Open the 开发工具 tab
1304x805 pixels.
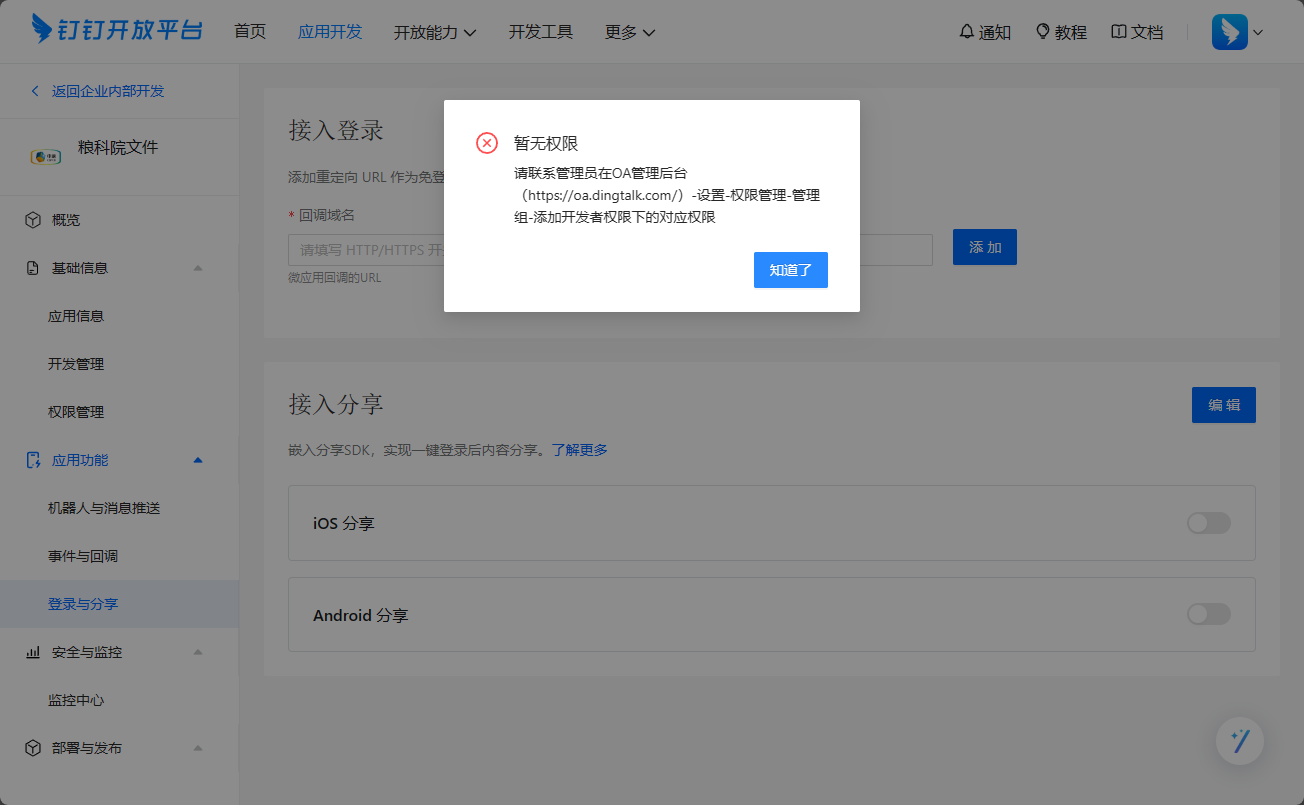click(x=541, y=32)
